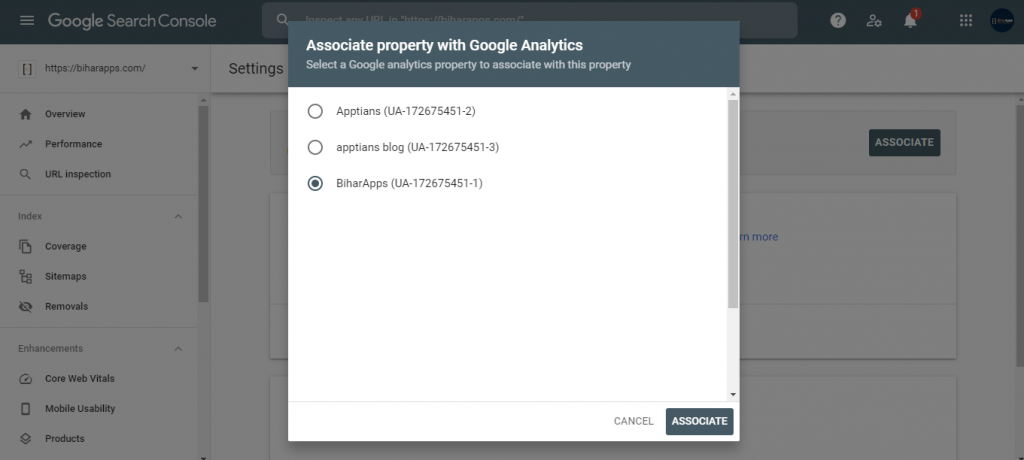Open the Google apps grid

point(965,21)
